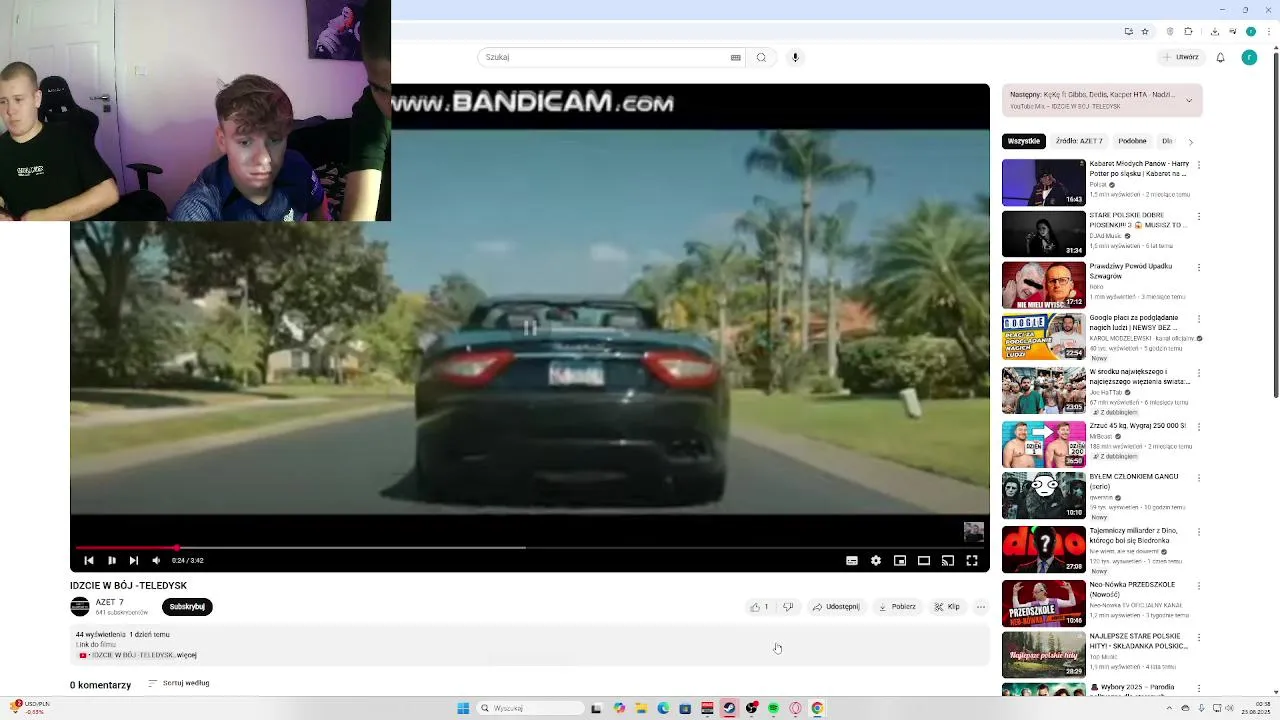This screenshot has width=1280, height=720.
Task: Open Chrome from the taskbar
Action: [x=817, y=708]
